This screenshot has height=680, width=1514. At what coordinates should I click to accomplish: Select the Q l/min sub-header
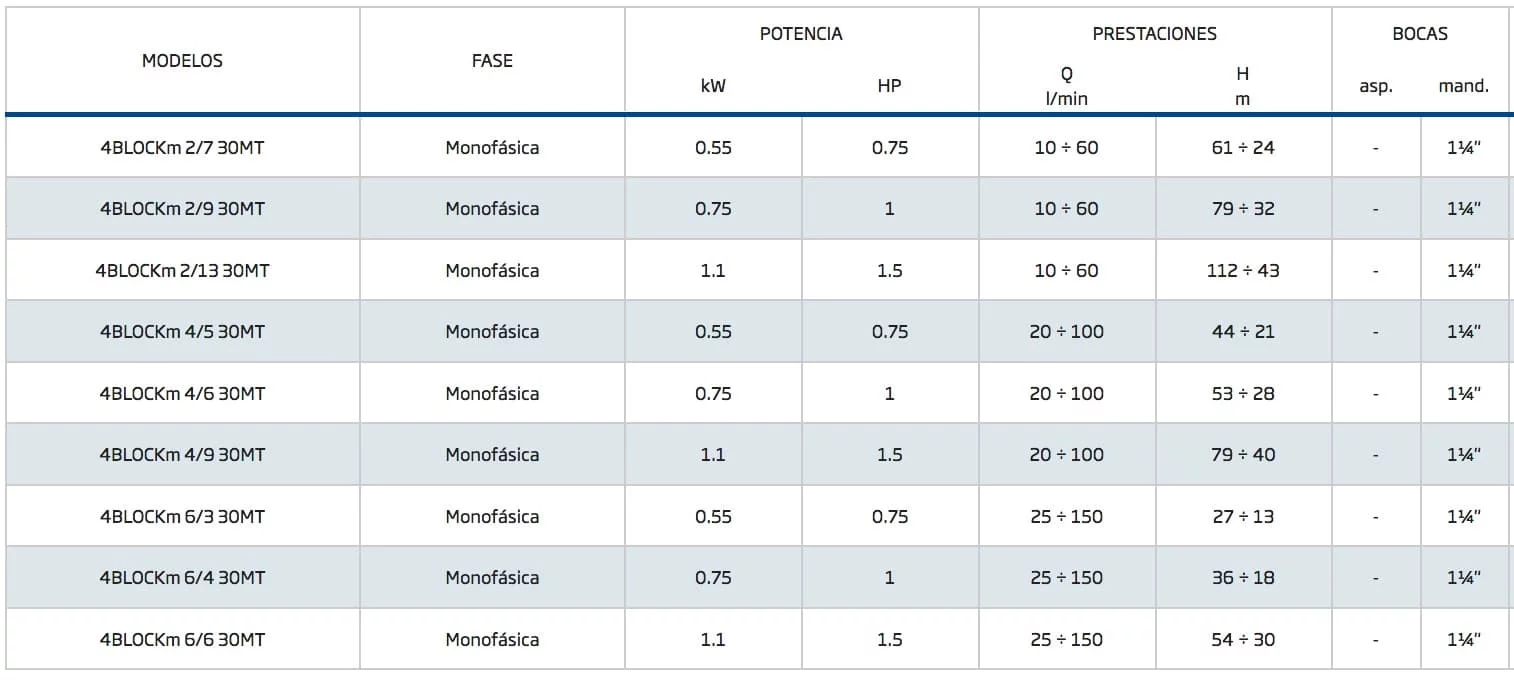pyautogui.click(x=1066, y=87)
